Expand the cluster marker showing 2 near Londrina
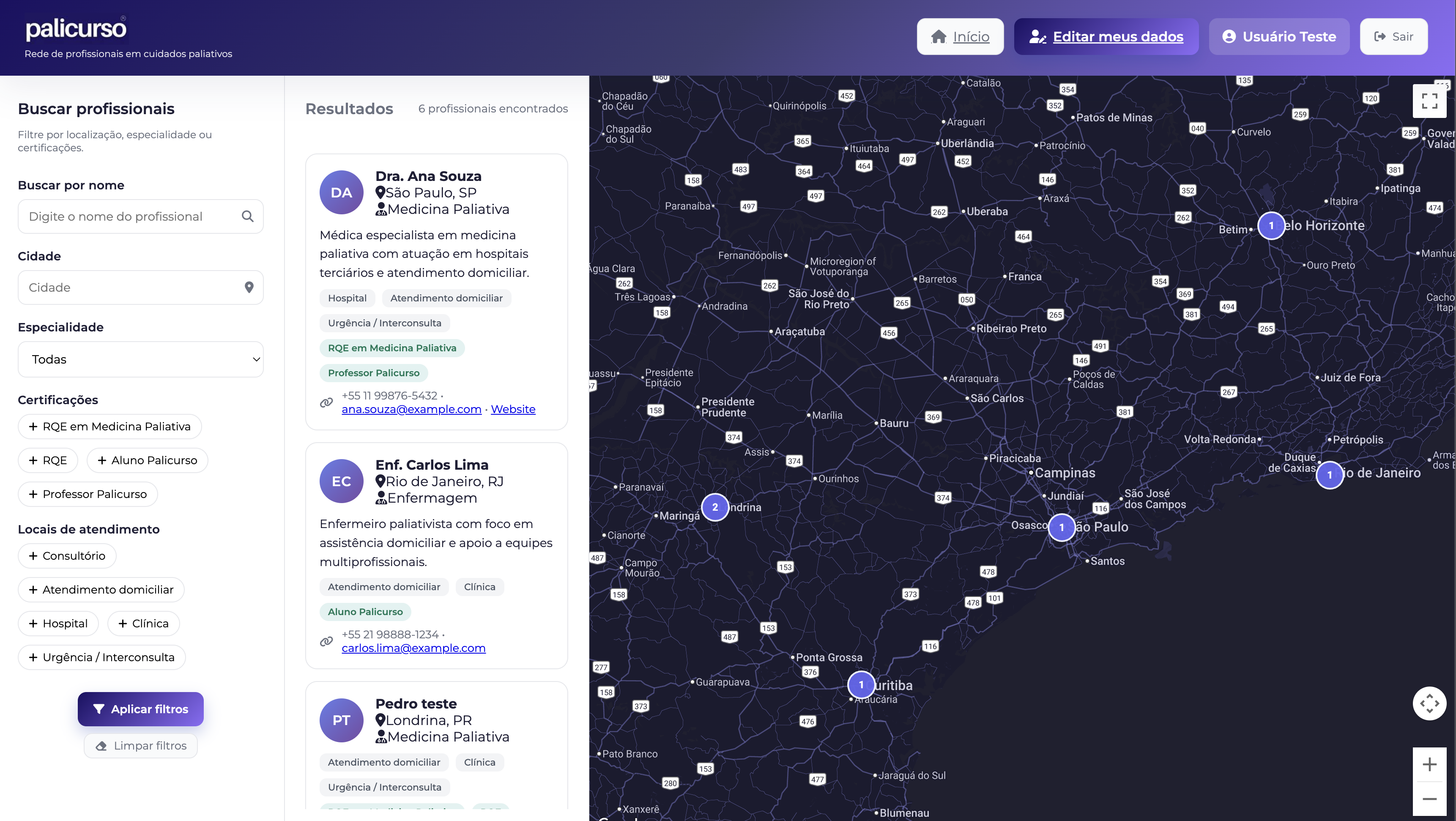Screen dimensions: 1456x821 click(x=716, y=507)
